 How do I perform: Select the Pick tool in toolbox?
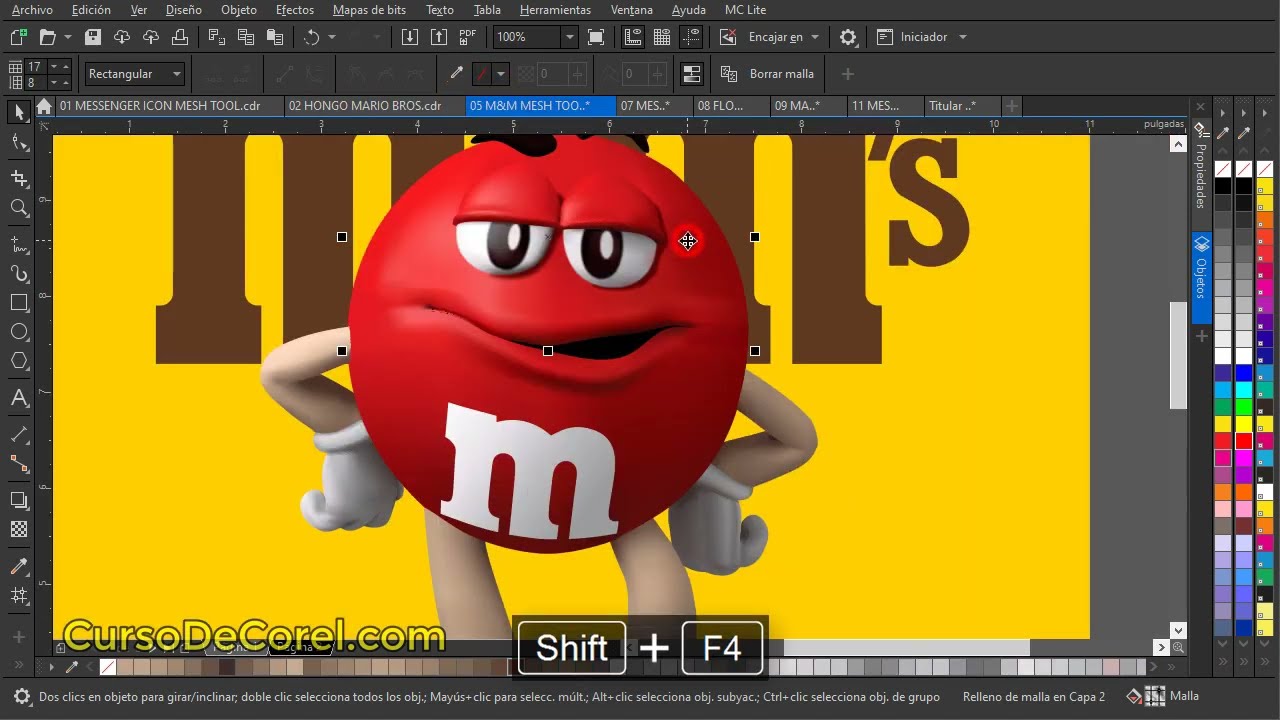pyautogui.click(x=18, y=112)
